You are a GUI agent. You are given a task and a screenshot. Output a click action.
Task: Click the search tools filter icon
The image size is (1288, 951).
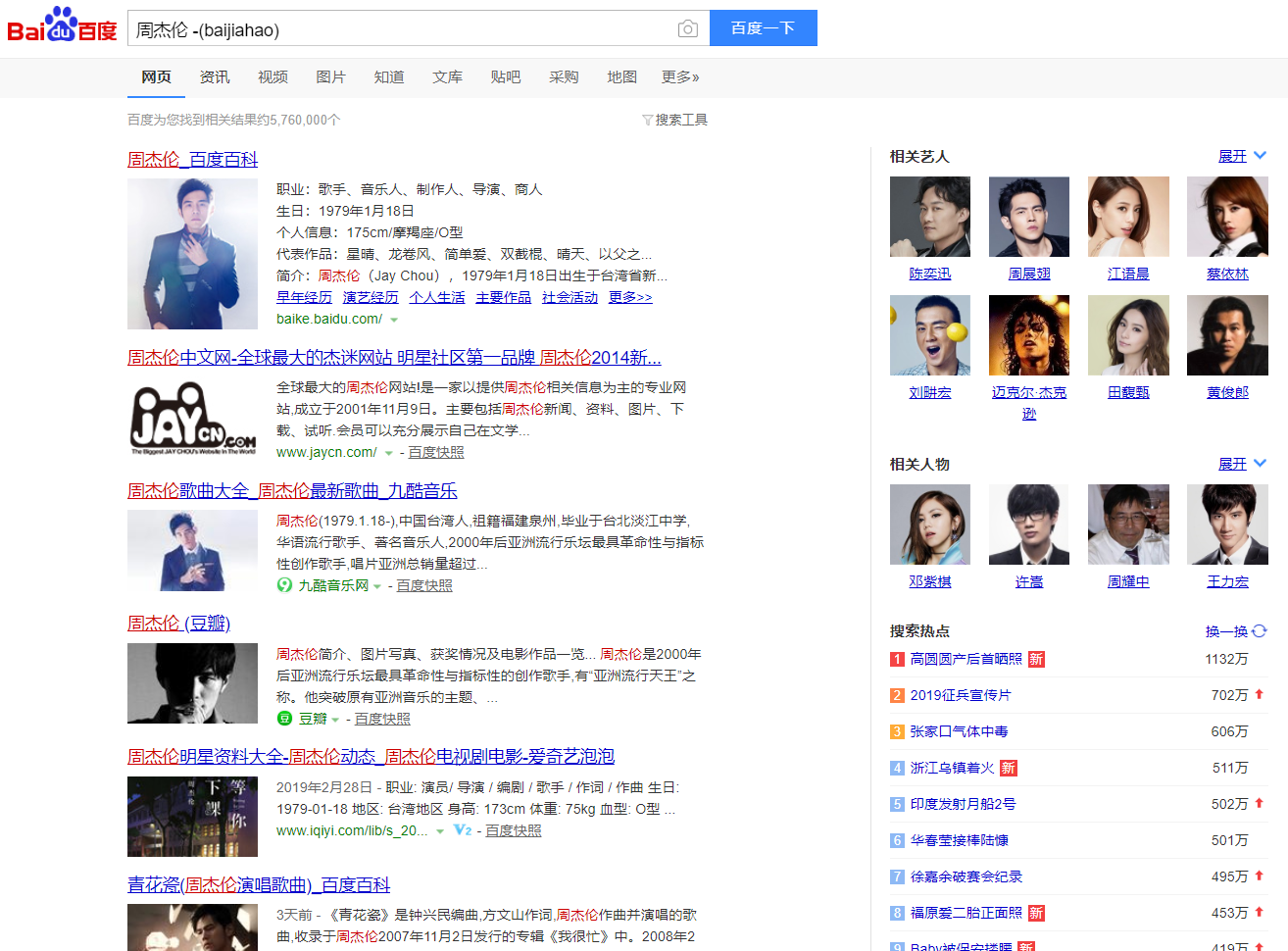647,120
